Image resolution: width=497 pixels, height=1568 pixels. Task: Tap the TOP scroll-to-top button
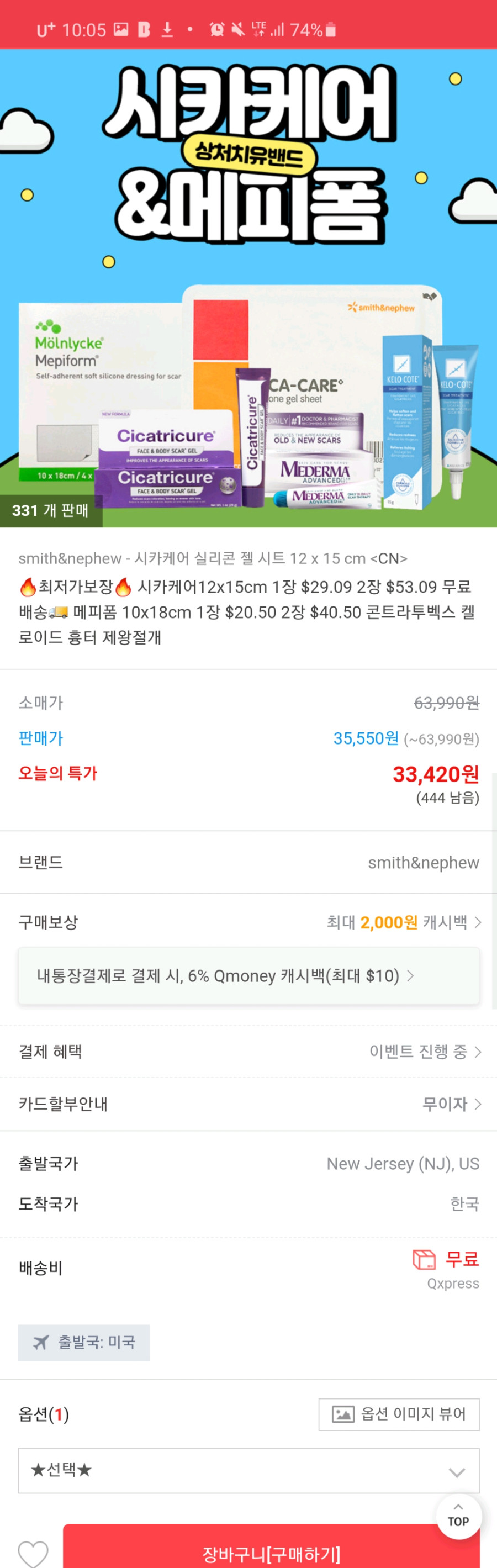pyautogui.click(x=458, y=1516)
